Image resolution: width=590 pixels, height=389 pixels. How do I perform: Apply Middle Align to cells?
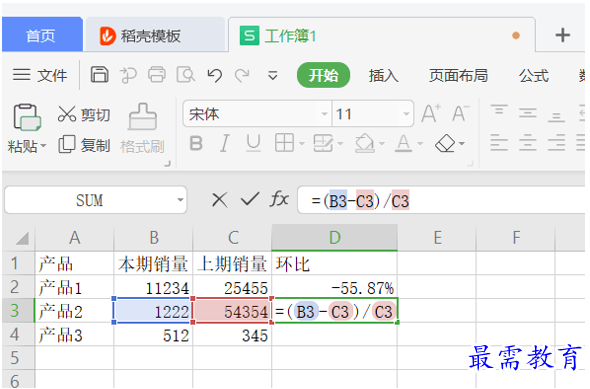click(x=528, y=113)
